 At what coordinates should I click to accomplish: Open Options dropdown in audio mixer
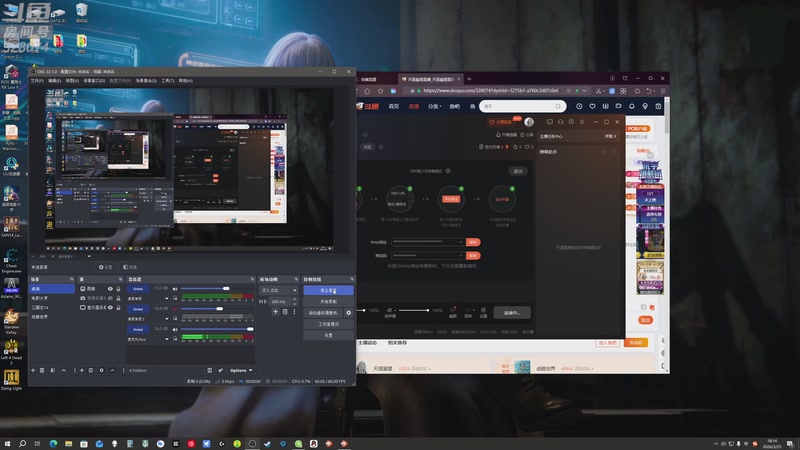241,370
